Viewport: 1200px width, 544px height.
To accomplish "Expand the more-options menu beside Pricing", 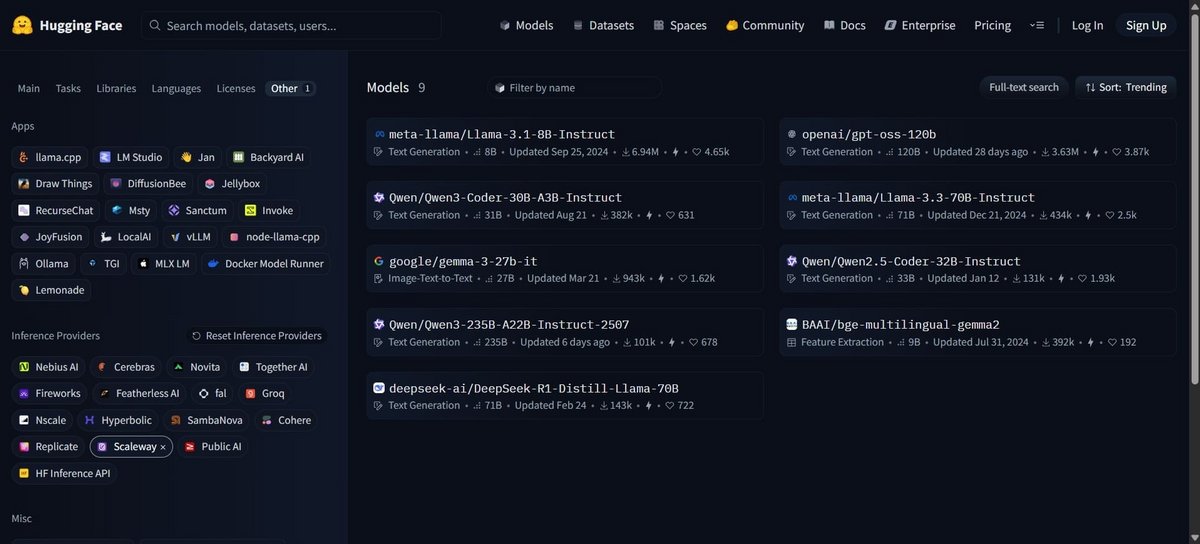I will 1037,25.
